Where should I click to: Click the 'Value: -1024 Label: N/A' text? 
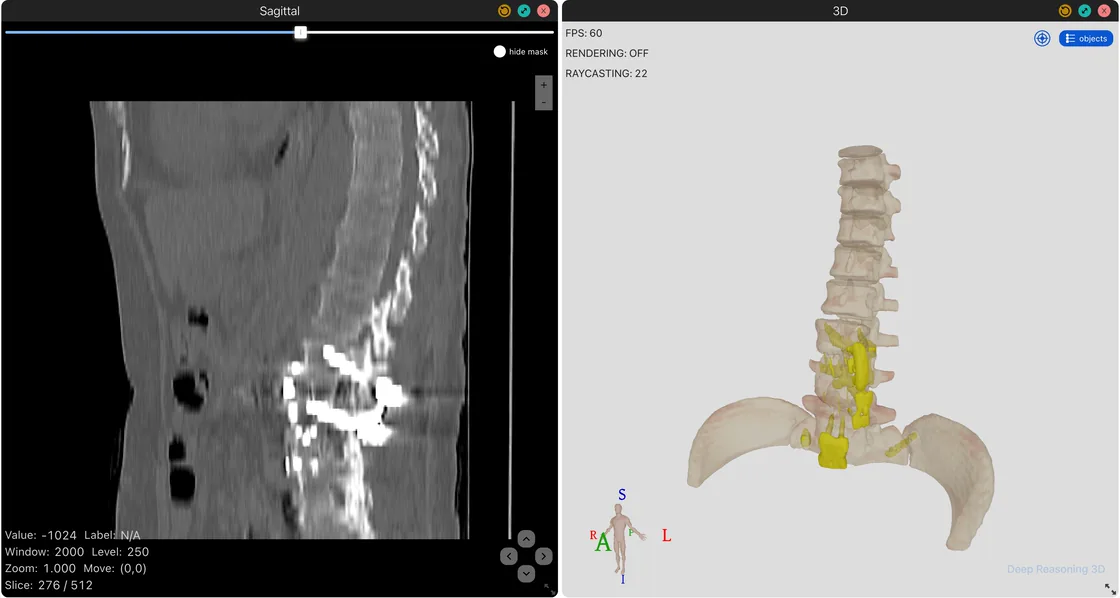[73, 535]
